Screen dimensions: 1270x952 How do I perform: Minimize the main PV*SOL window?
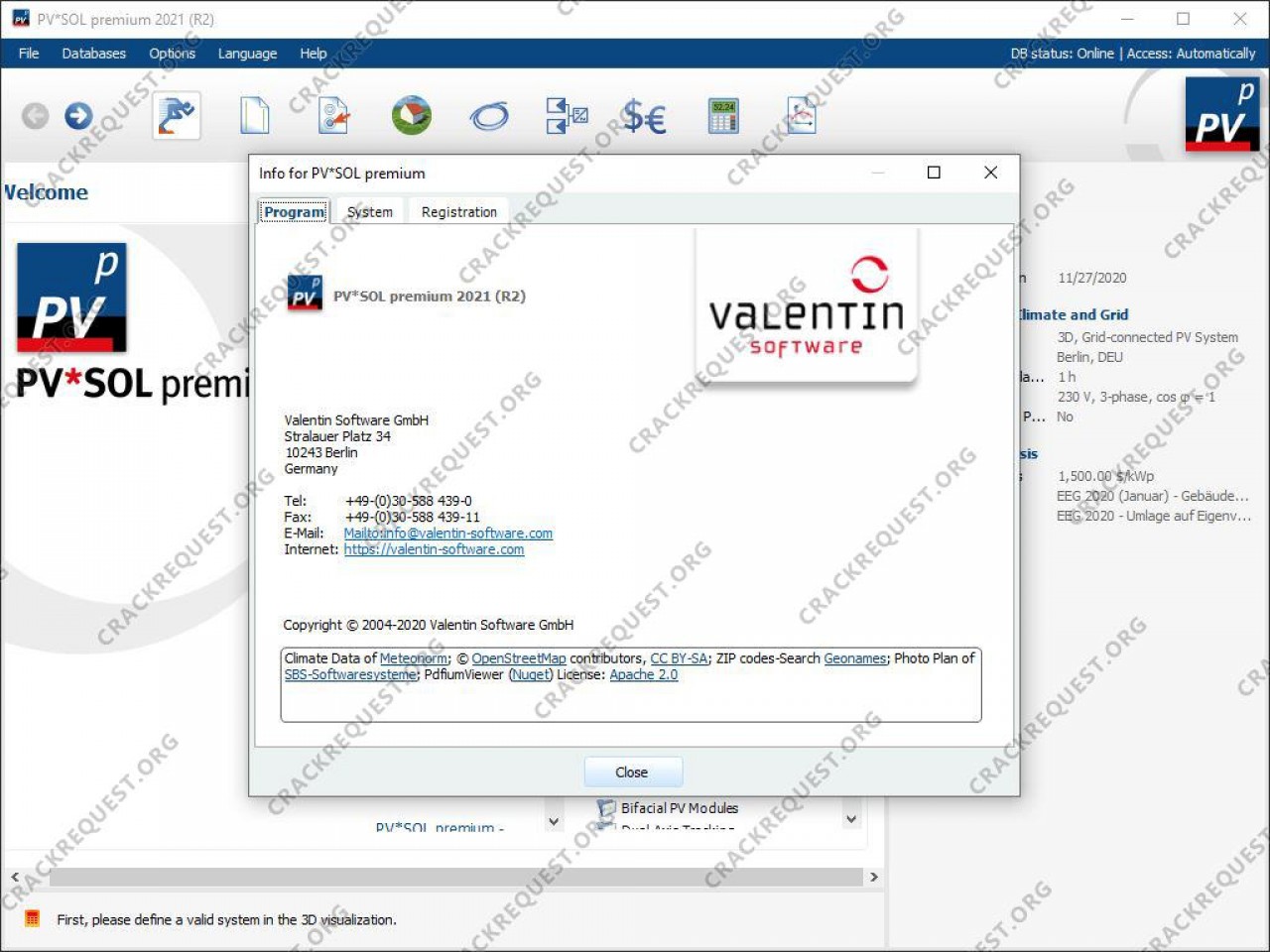point(1127,19)
